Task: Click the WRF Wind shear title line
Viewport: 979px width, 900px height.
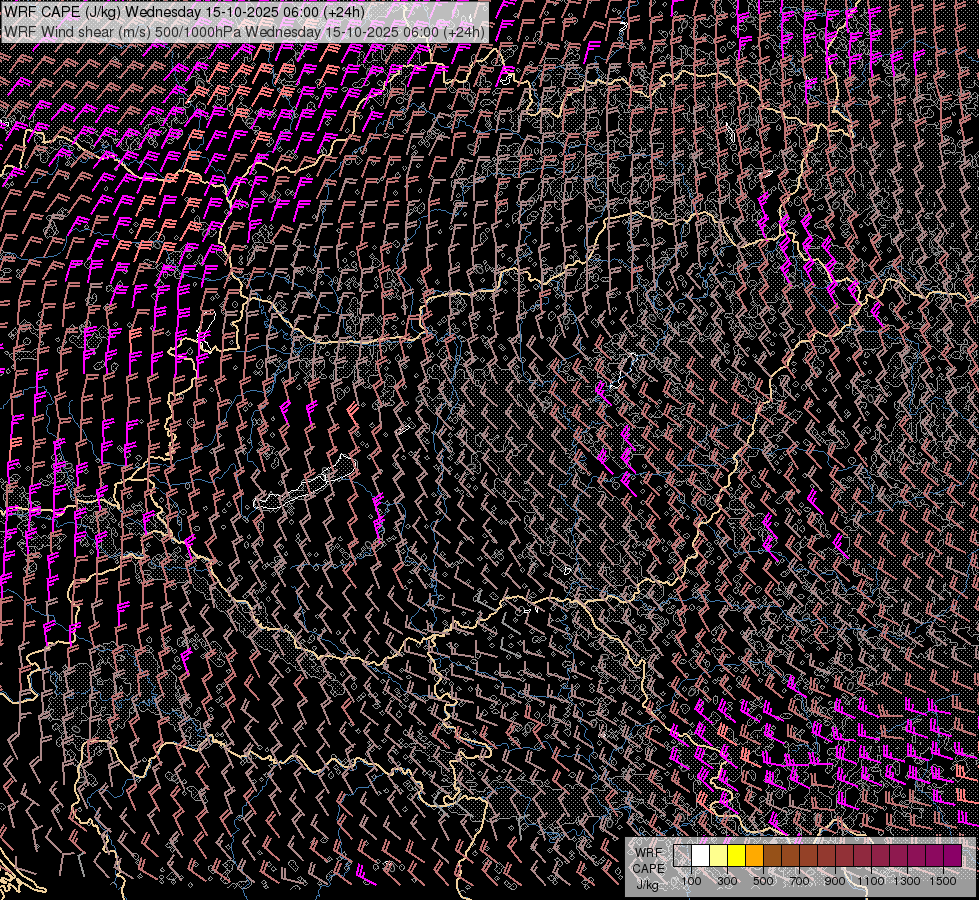Action: tap(244, 31)
